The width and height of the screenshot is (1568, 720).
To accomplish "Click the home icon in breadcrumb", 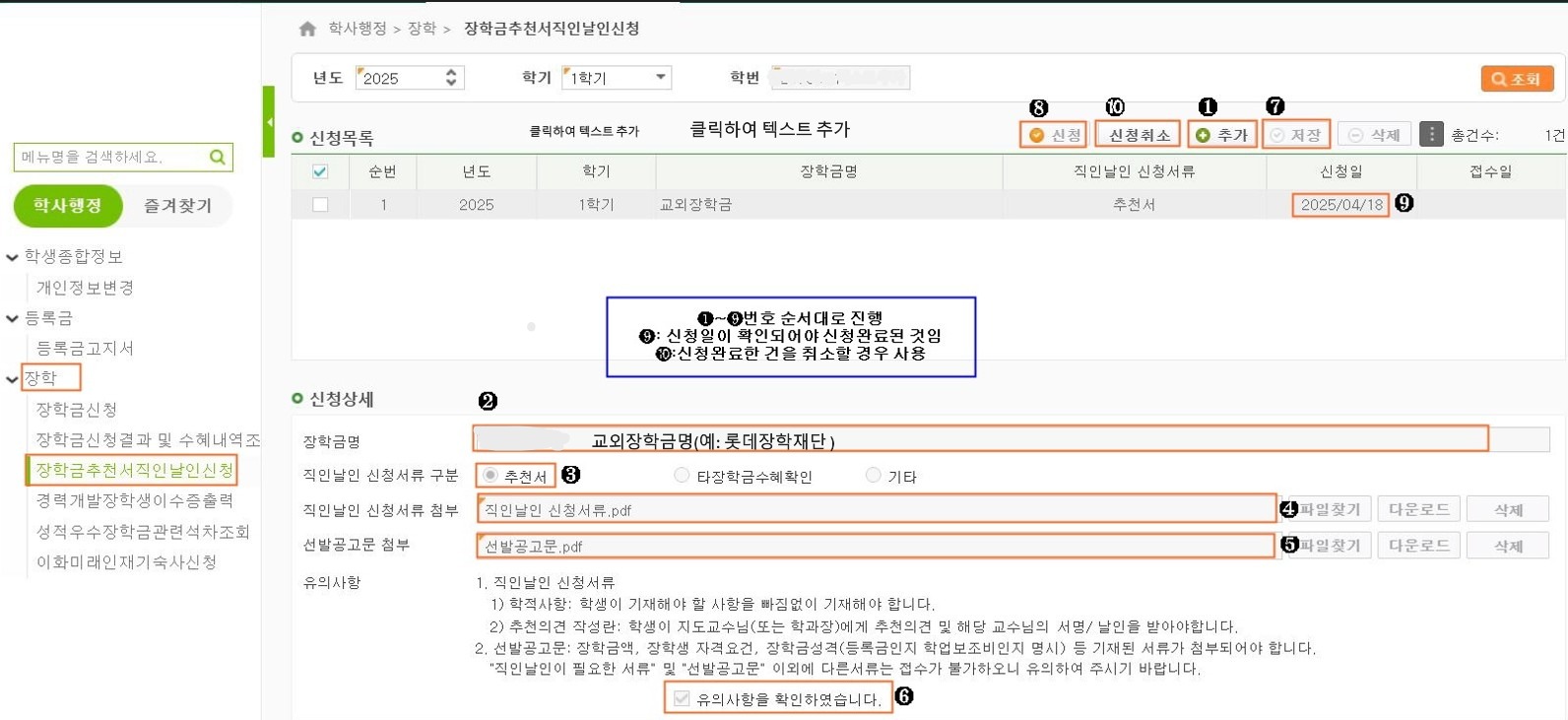I will point(307,30).
